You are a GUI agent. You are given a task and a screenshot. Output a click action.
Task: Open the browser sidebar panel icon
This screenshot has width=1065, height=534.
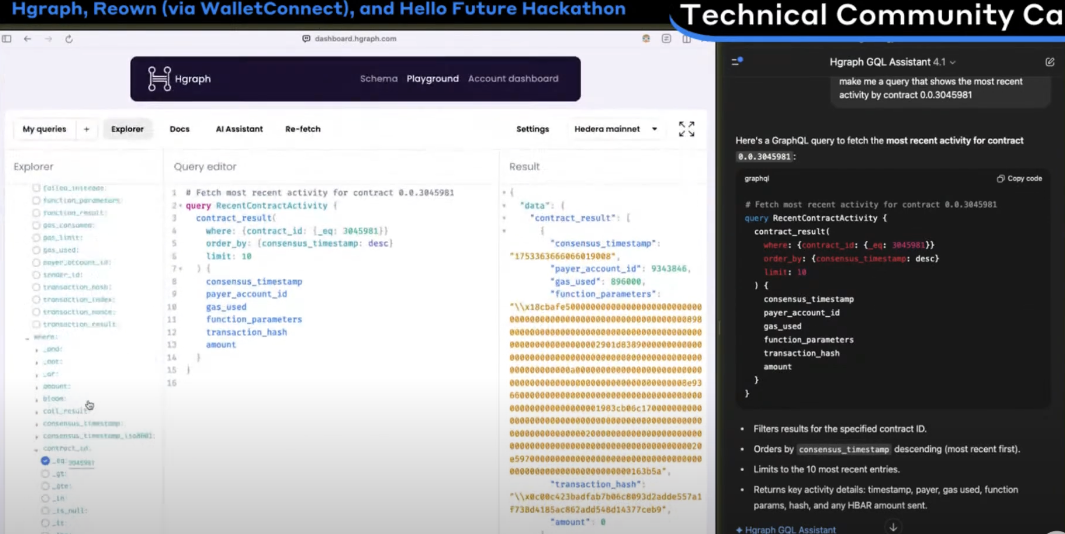coord(7,39)
